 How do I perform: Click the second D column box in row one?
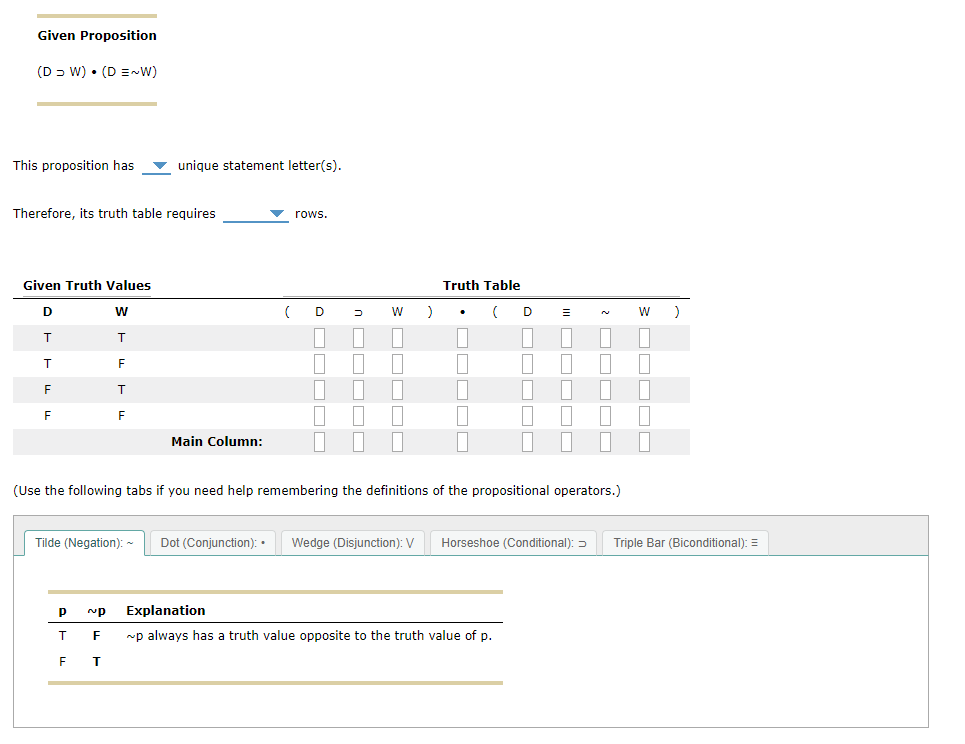(527, 337)
